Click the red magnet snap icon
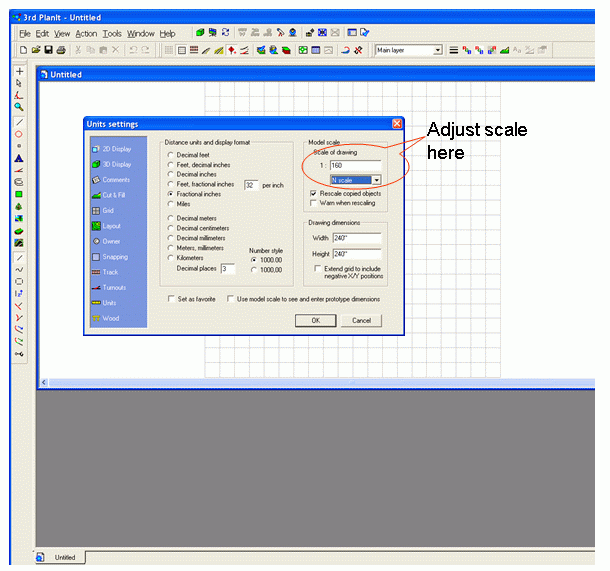Viewport: 610px width, 571px height. 345,50
